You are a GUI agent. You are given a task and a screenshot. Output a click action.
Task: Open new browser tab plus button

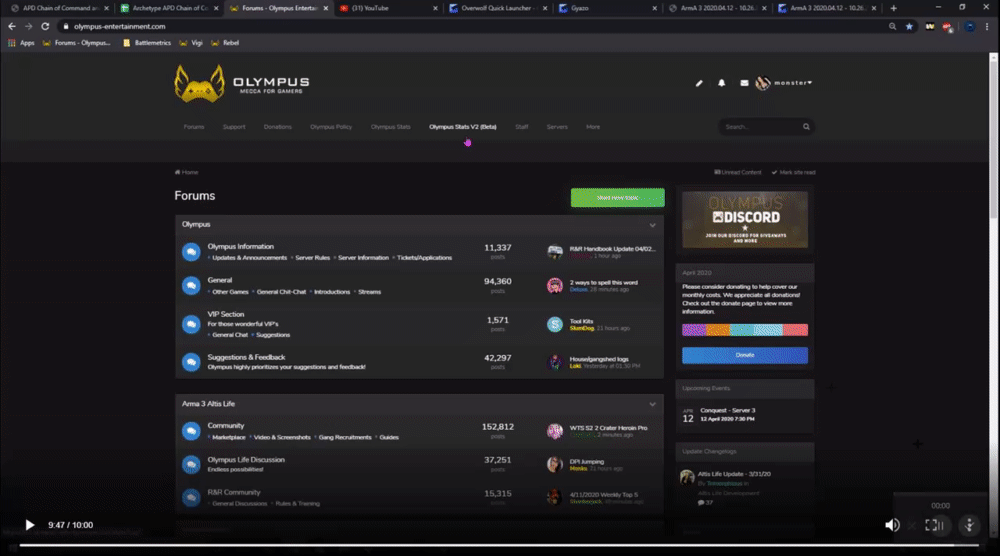(x=893, y=8)
